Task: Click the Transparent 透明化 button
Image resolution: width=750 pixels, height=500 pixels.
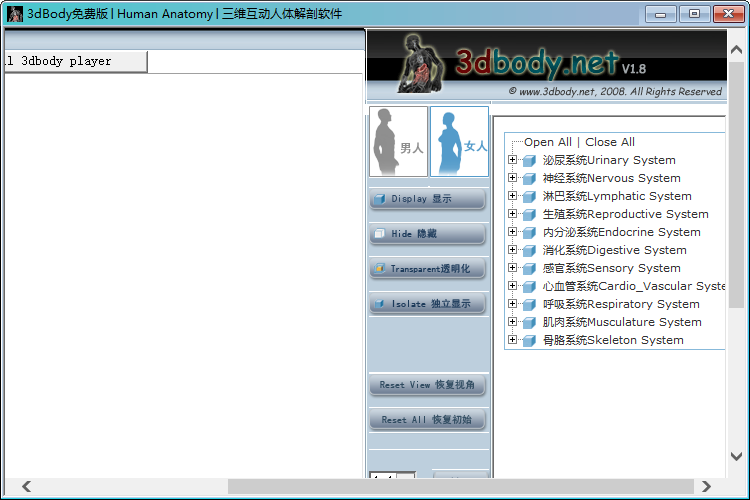Action: click(428, 268)
